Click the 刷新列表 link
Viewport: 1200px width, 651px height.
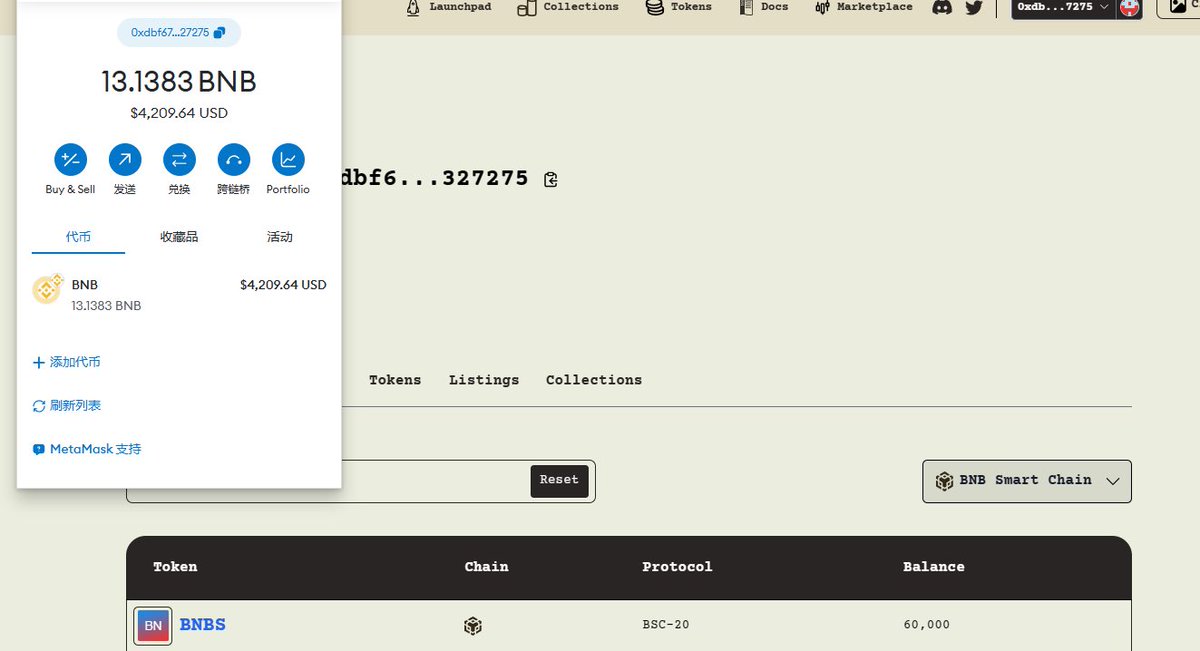(67, 406)
